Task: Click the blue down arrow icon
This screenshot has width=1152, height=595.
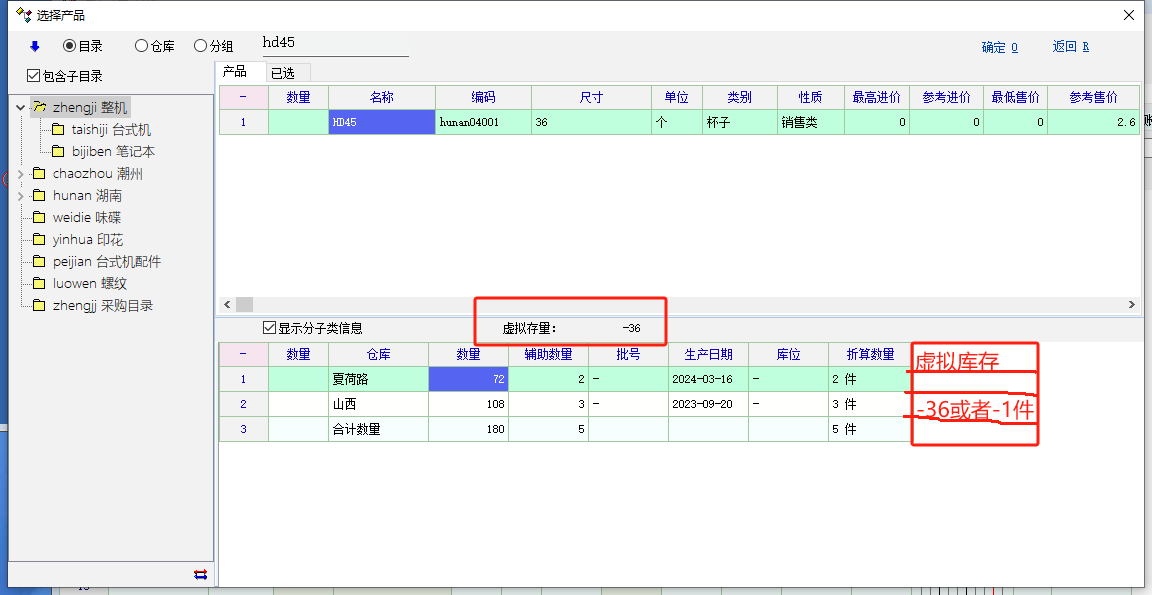Action: [x=35, y=46]
